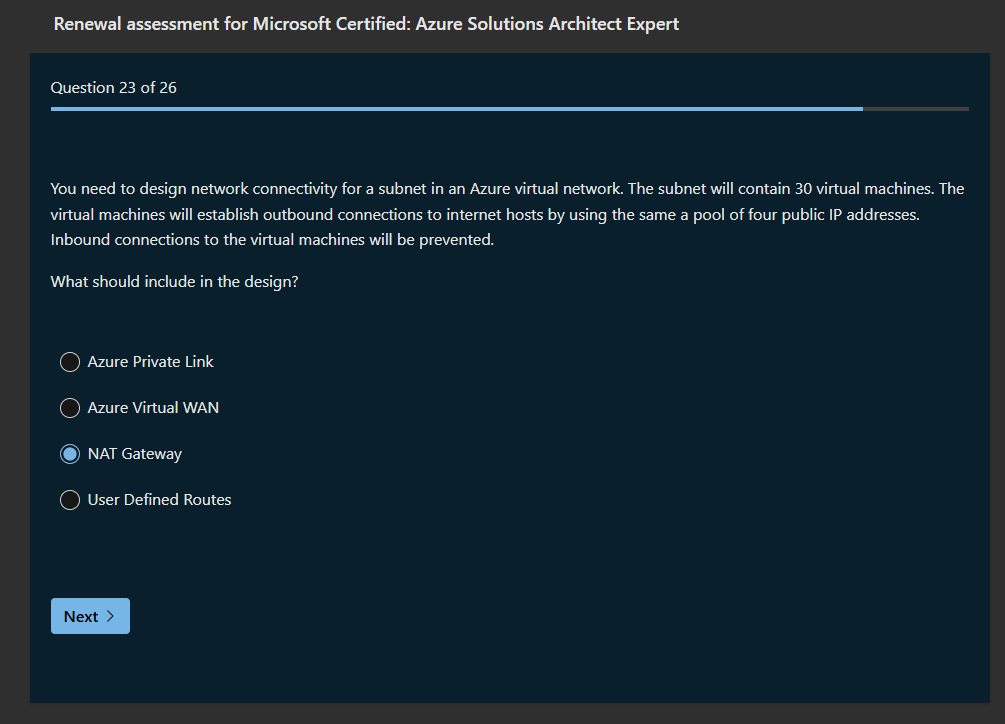The width and height of the screenshot is (1005, 724).
Task: Click the "User Defined Routes" answer label
Action: [159, 500]
